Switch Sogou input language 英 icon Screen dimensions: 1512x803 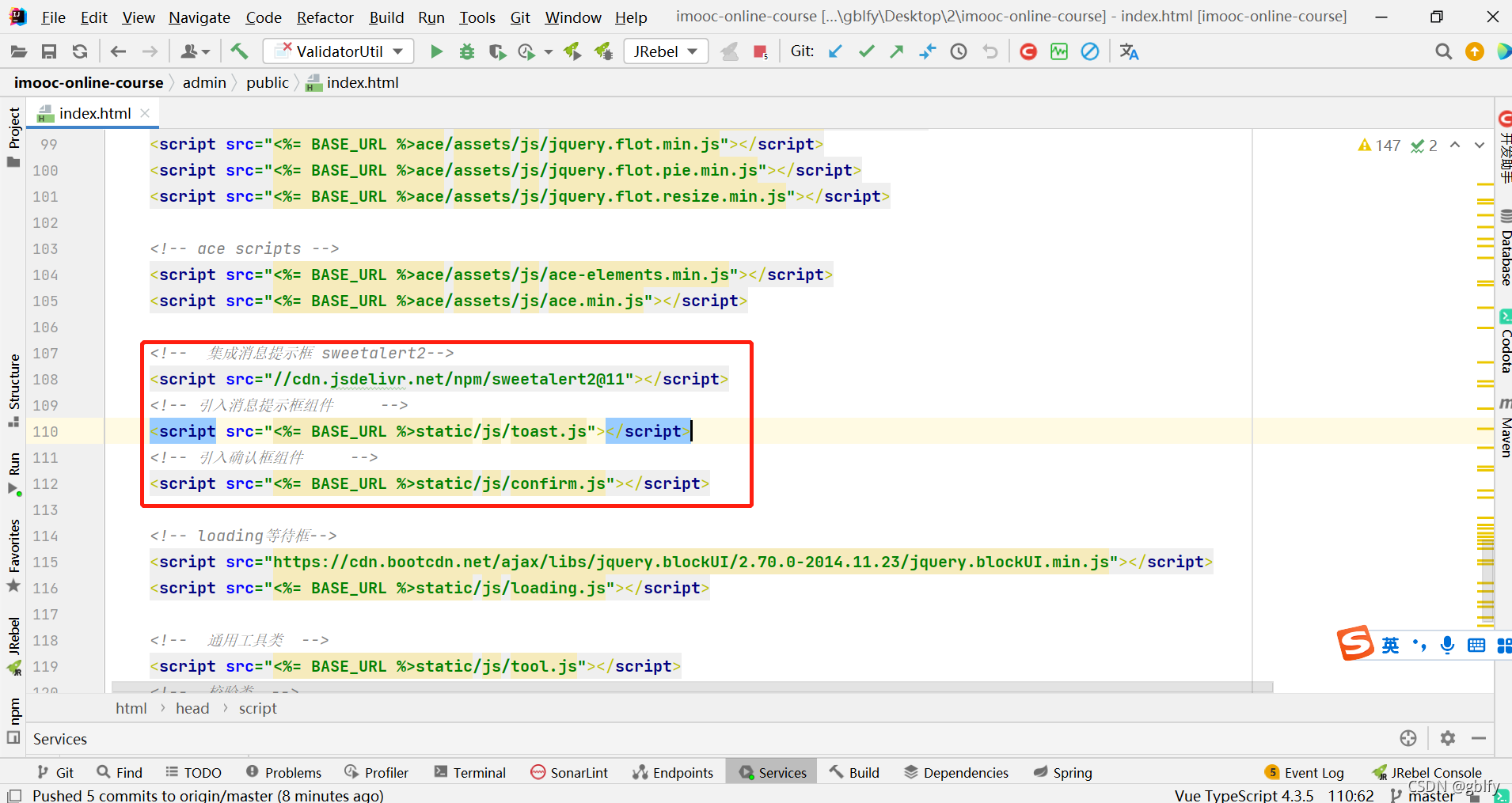(1390, 645)
